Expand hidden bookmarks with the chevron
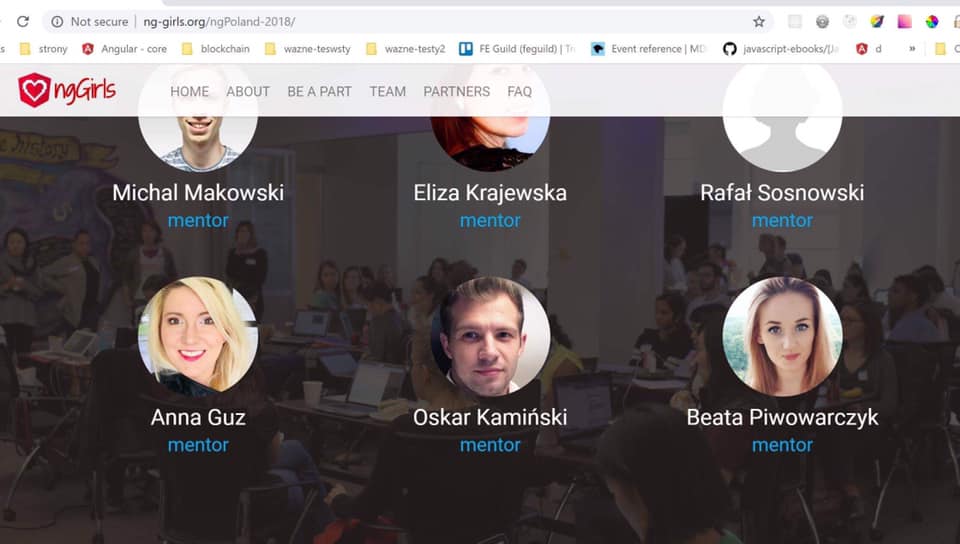The height and width of the screenshot is (544, 960). 912,49
